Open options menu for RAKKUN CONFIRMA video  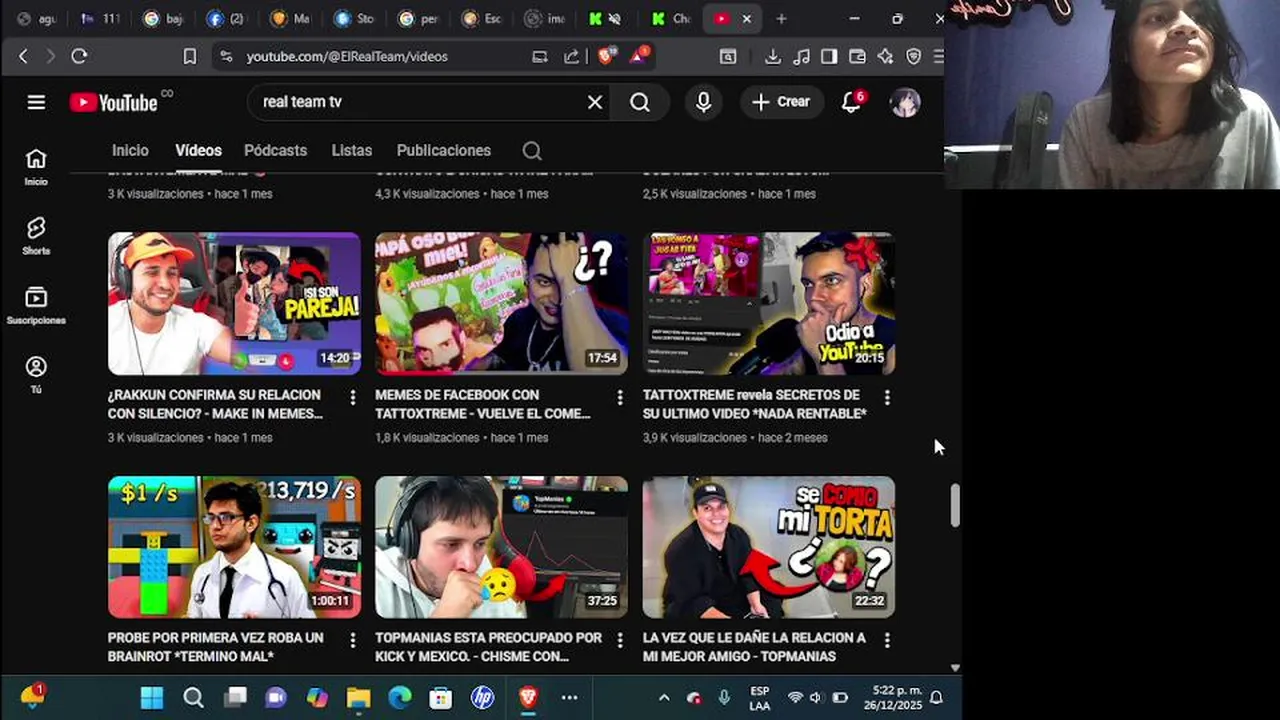click(x=352, y=398)
